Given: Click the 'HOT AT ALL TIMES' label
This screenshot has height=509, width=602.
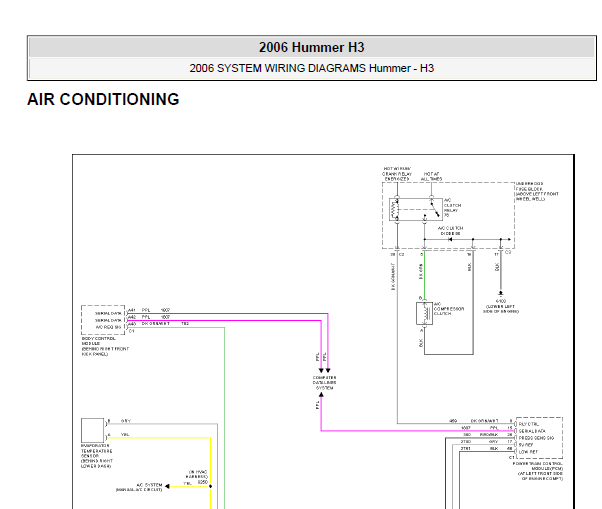Looking at the screenshot, I should pos(431,177).
